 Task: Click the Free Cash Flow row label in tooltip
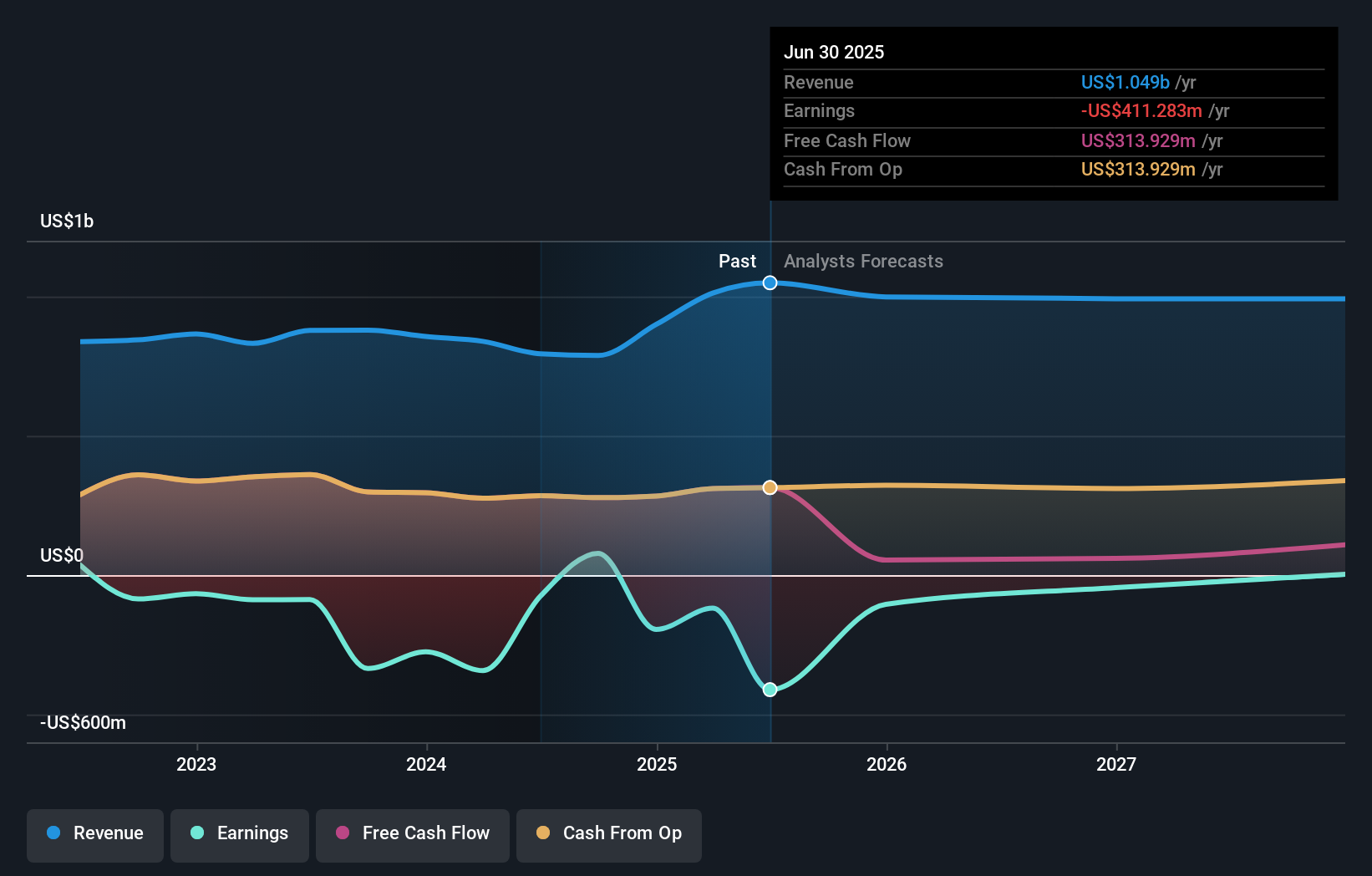click(847, 140)
